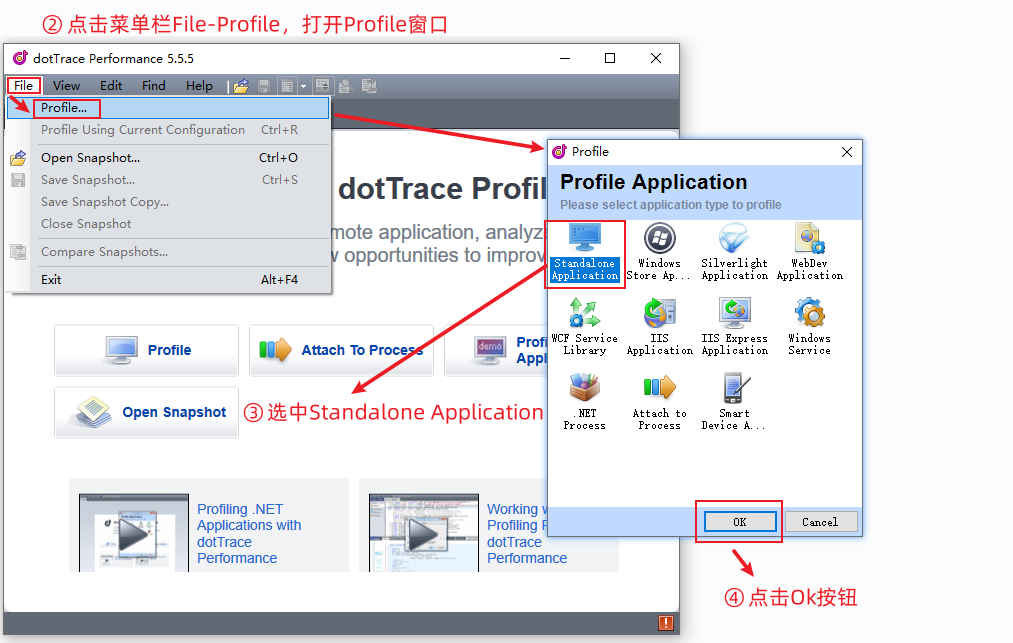Select WebDev Application icon
The height and width of the screenshot is (643, 1013).
click(x=809, y=253)
